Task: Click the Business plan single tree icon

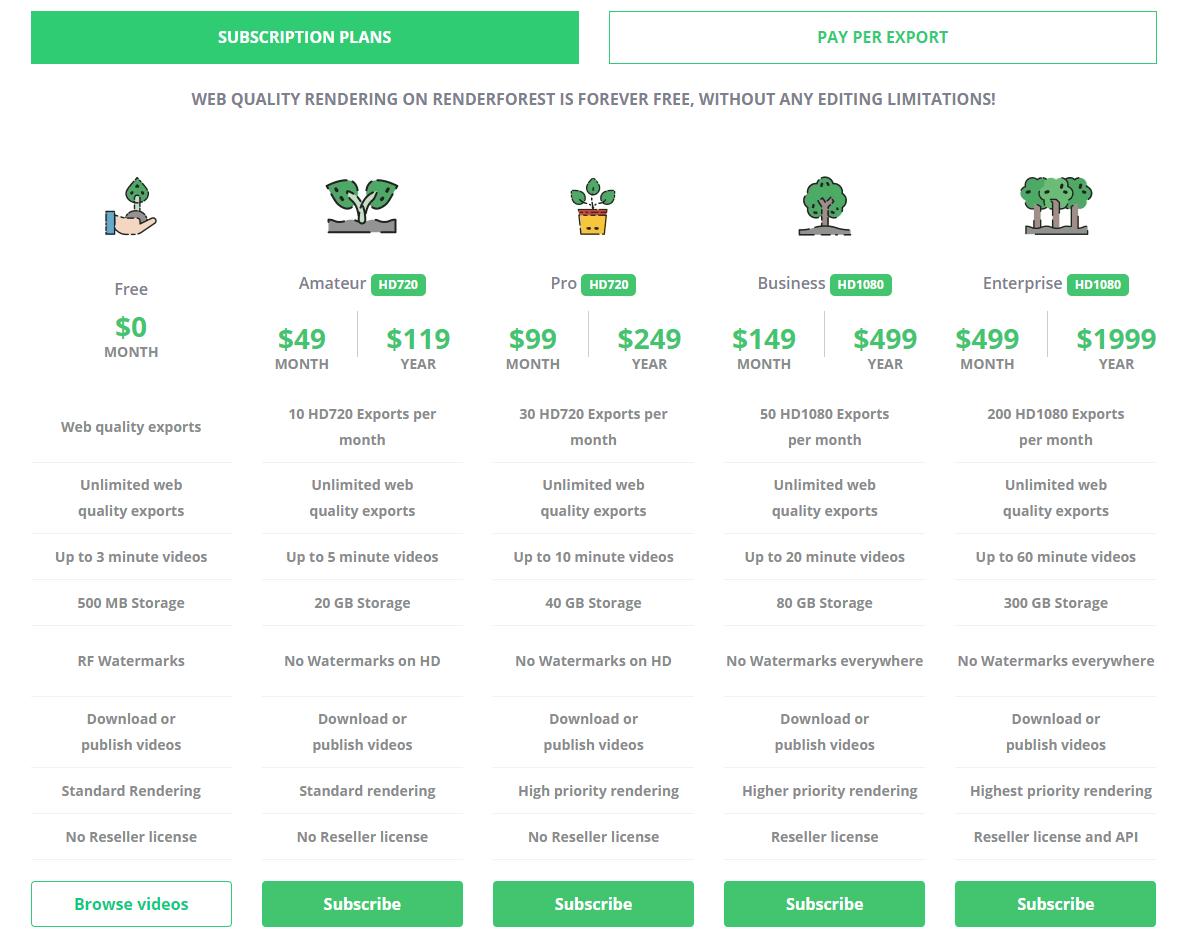Action: tap(824, 206)
